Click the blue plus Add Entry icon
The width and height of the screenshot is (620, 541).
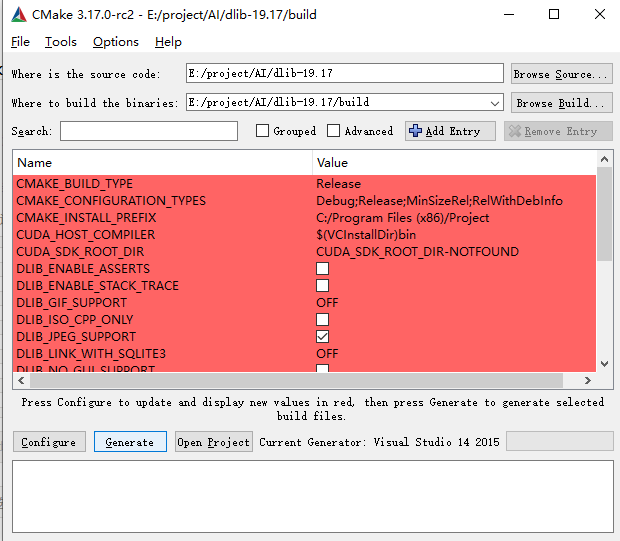click(415, 131)
